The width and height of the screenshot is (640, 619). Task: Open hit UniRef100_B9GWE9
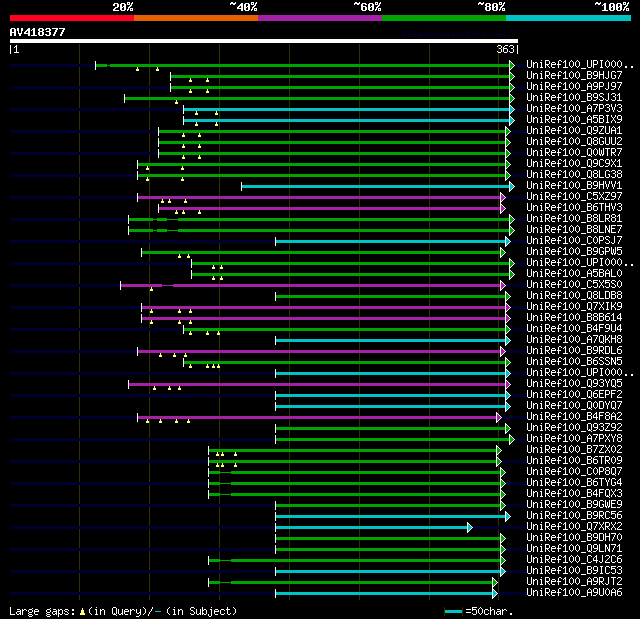click(x=574, y=505)
